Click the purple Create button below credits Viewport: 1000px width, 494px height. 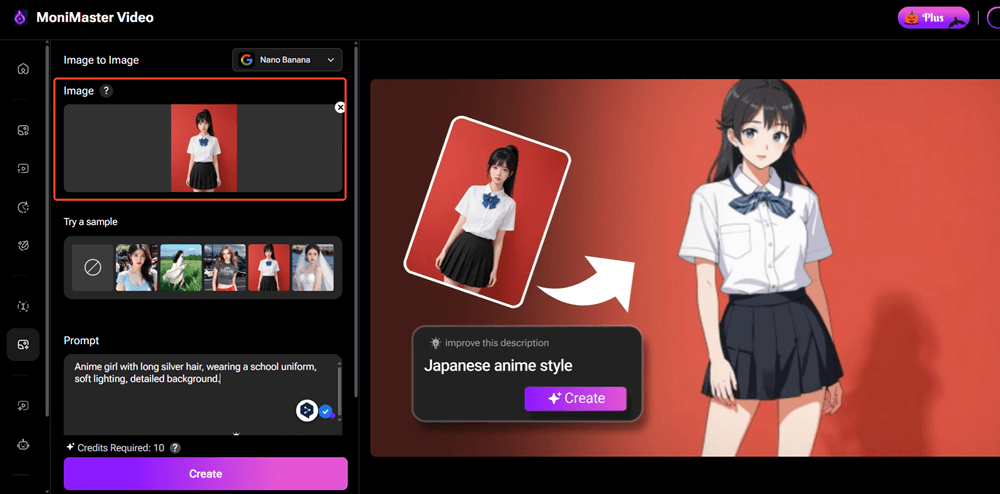(x=205, y=474)
